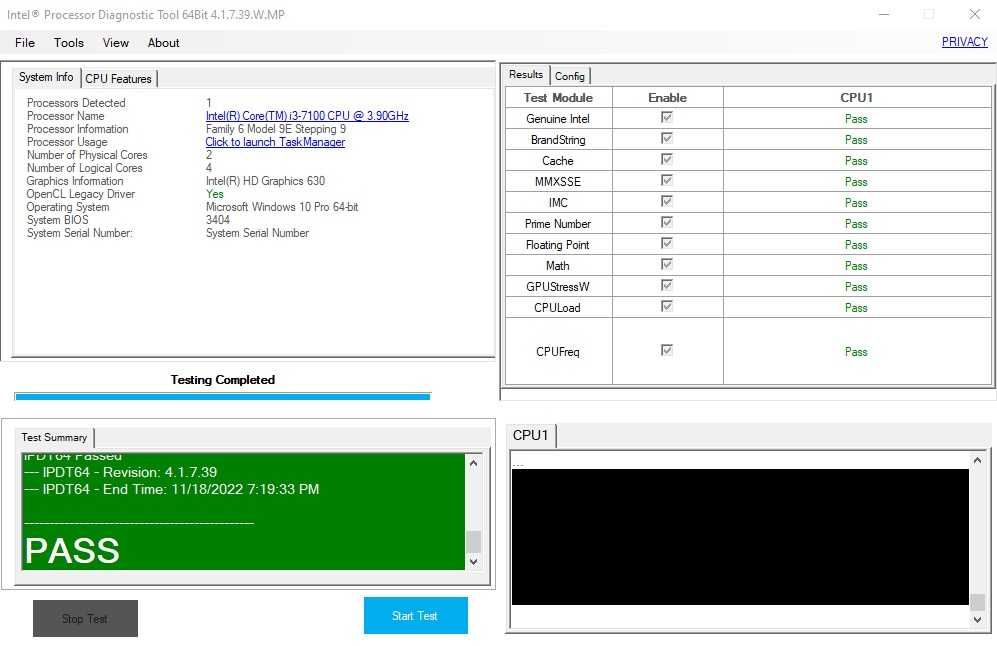Click the Floating Point Pass result
Image resolution: width=997 pixels, height=646 pixels.
click(x=856, y=245)
